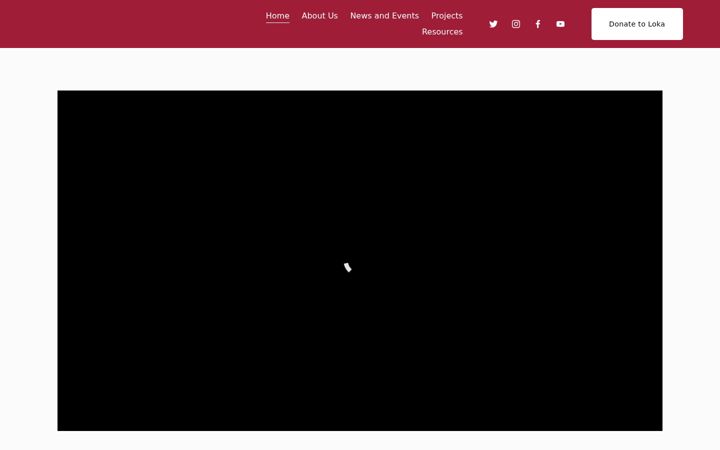Screen dimensions: 720x450
Task: Open the Projects page
Action: point(447,16)
